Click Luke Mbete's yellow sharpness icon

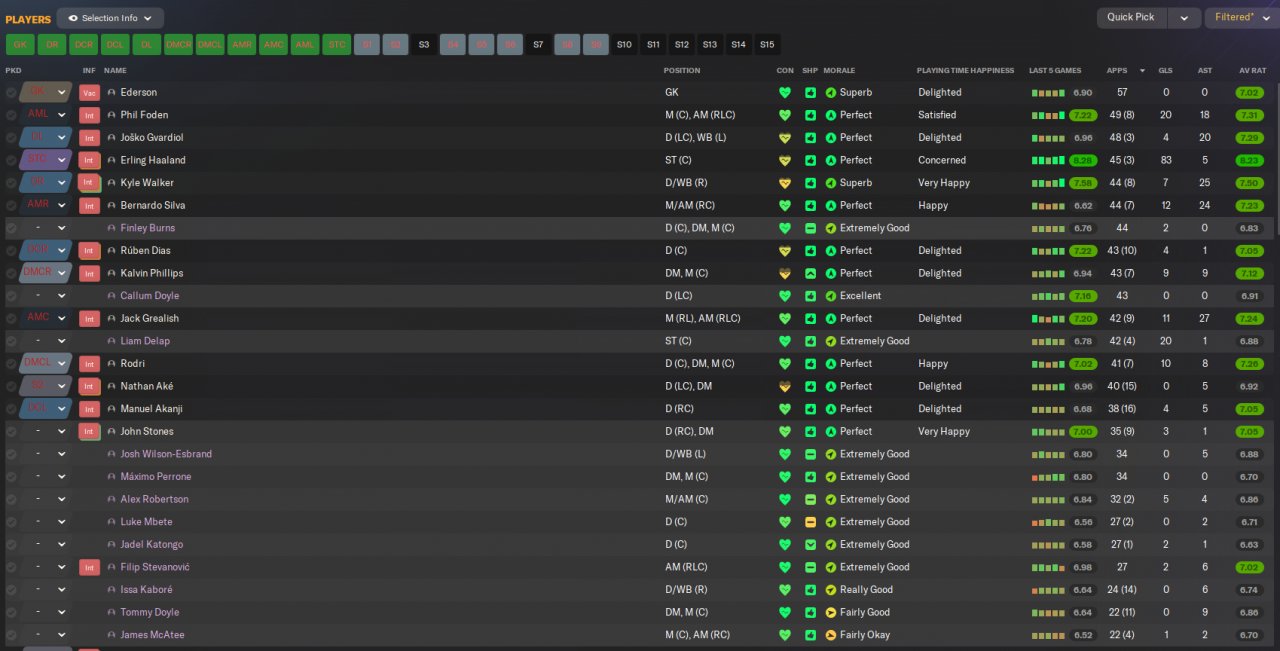(x=810, y=522)
